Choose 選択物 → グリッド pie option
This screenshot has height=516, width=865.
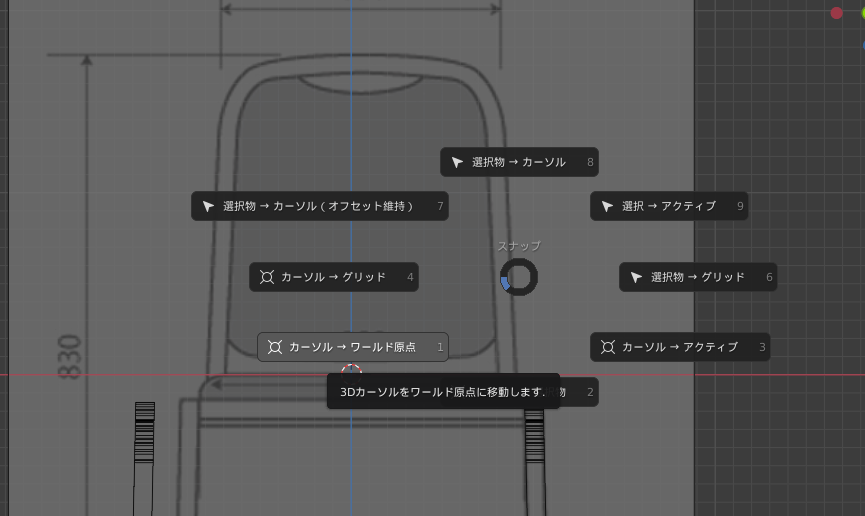pyautogui.click(x=698, y=276)
